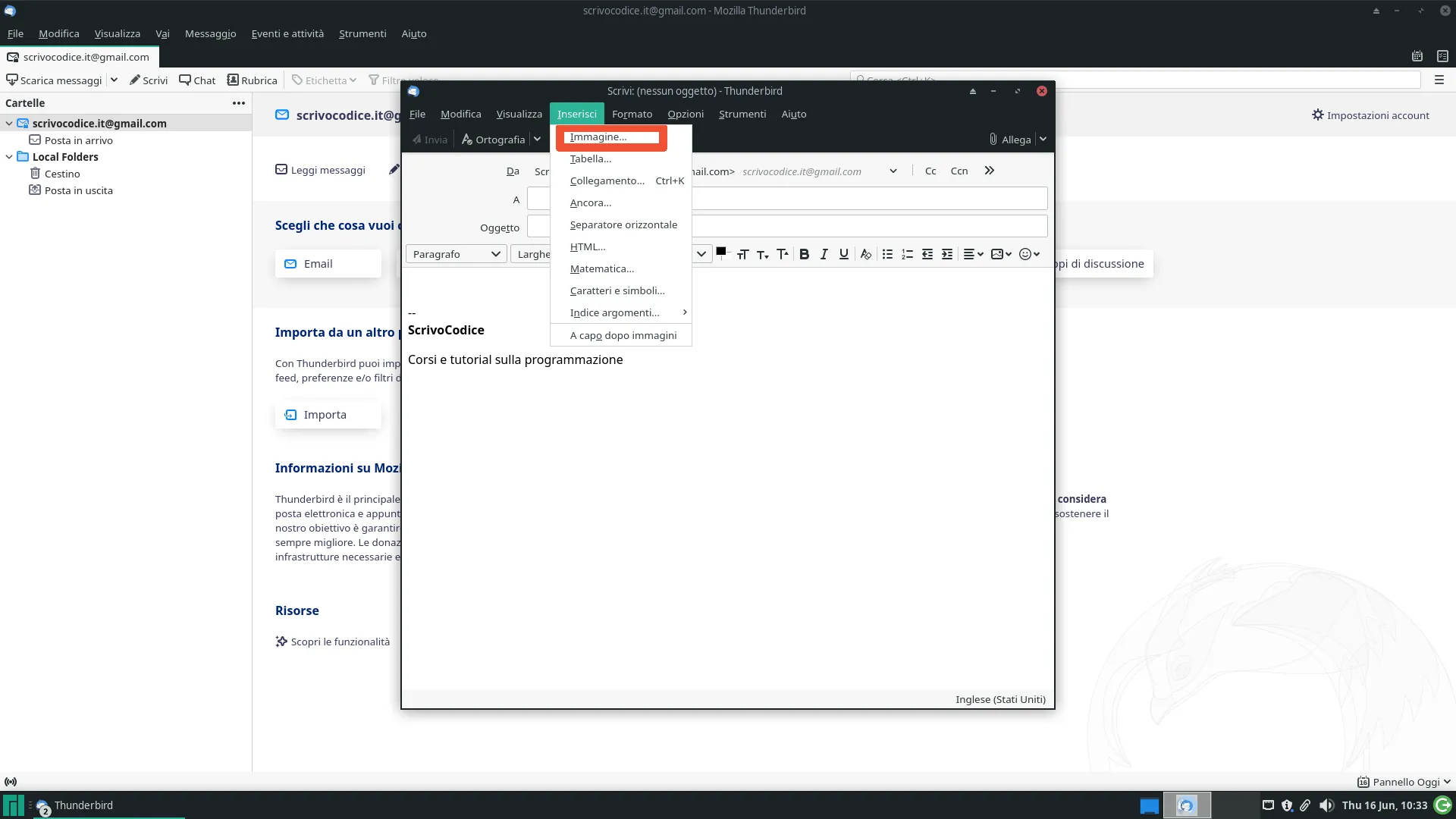Click the Importa button
Image resolution: width=1456 pixels, height=819 pixels.
click(x=328, y=414)
